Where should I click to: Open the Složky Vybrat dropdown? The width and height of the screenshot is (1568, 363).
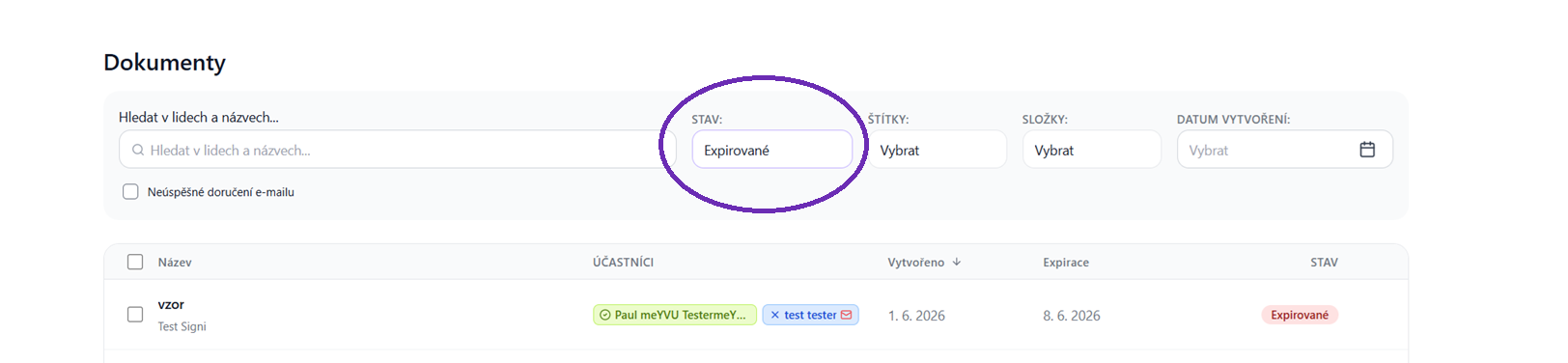click(x=1092, y=150)
